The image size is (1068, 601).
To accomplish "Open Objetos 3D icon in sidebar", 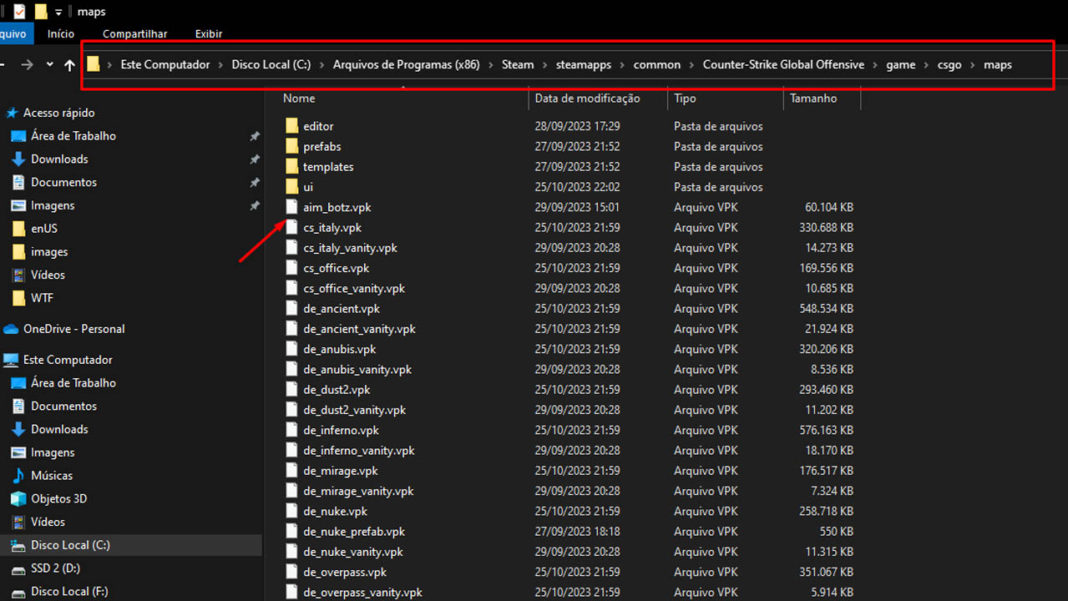I will [x=18, y=499].
